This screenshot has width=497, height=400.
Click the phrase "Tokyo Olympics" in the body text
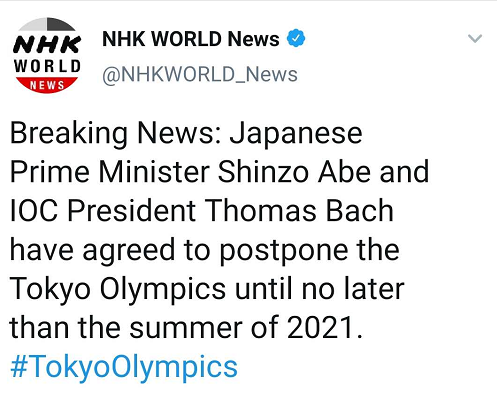(x=118, y=289)
